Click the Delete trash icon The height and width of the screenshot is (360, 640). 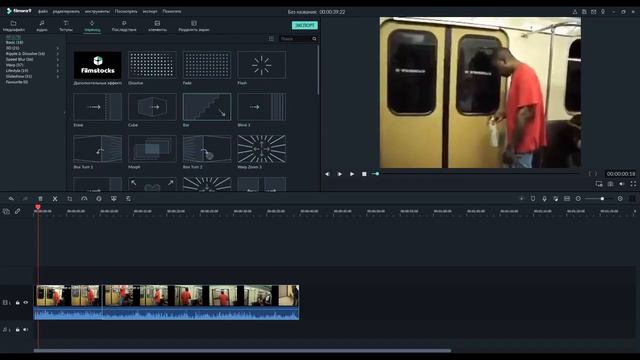pyautogui.click(x=40, y=199)
